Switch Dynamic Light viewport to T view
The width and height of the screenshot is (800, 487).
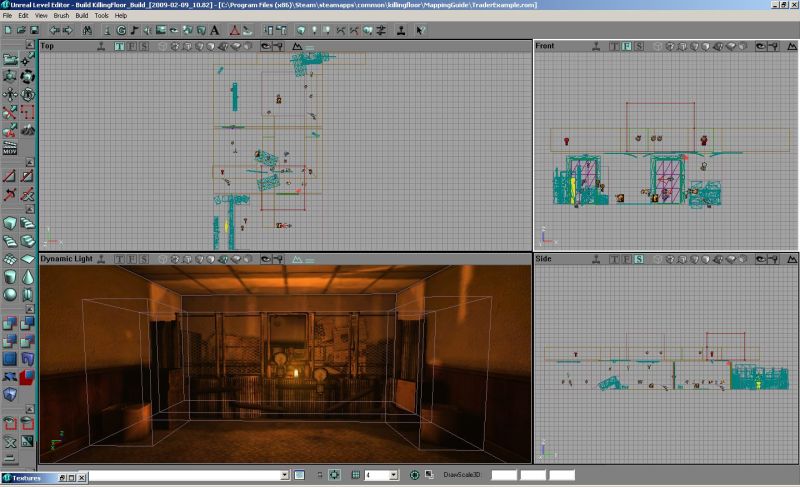pos(119,260)
